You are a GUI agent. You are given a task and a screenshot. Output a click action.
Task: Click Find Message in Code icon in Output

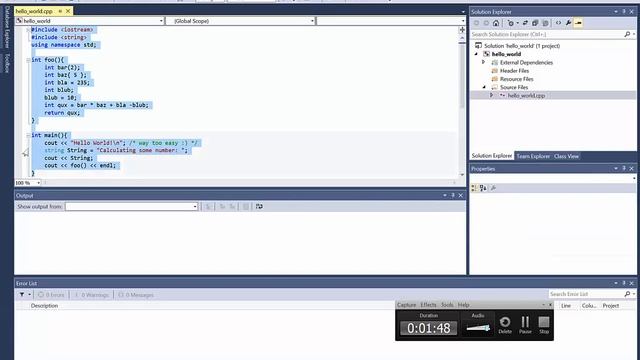pos(208,207)
